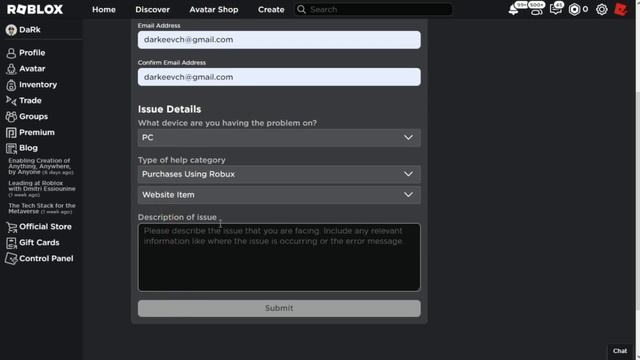Click the search magnifier icon
The image size is (640, 360).
(301, 9)
